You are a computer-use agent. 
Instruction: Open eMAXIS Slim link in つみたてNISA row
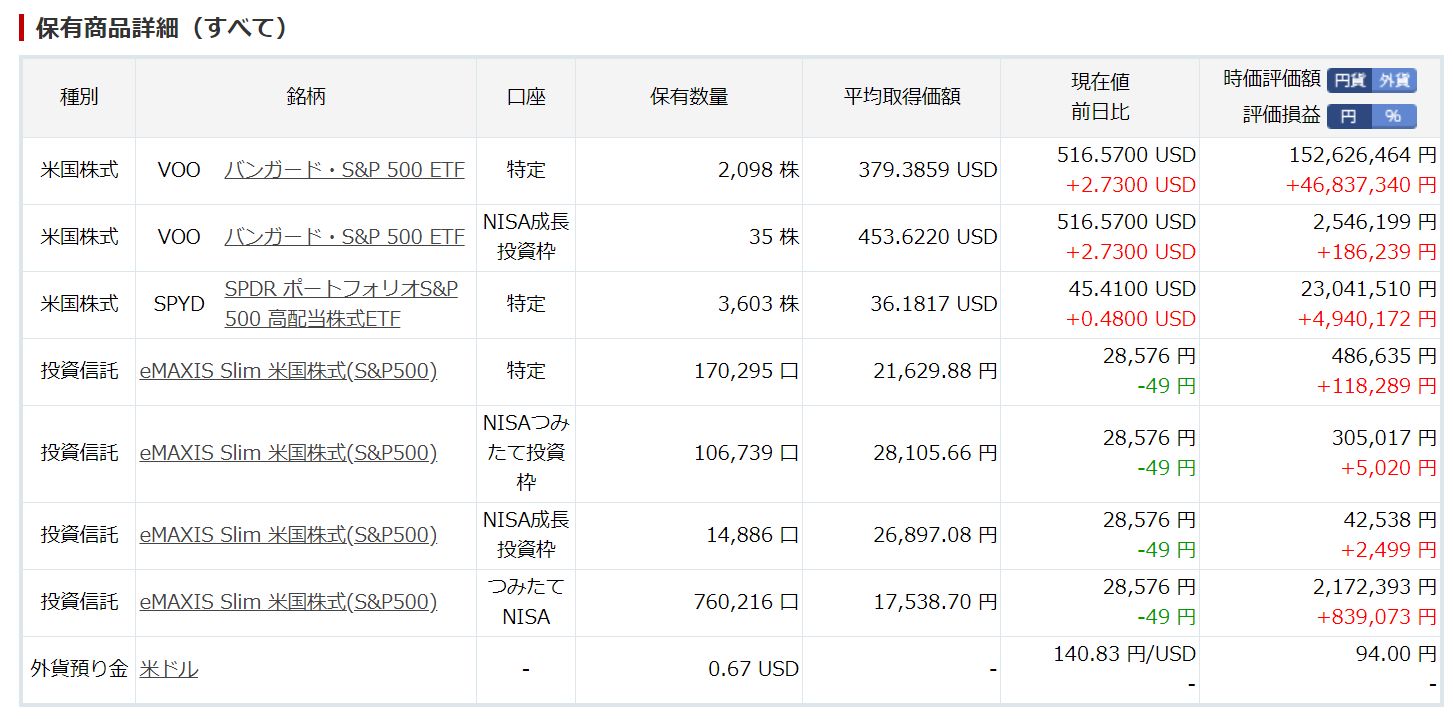pyautogui.click(x=288, y=602)
